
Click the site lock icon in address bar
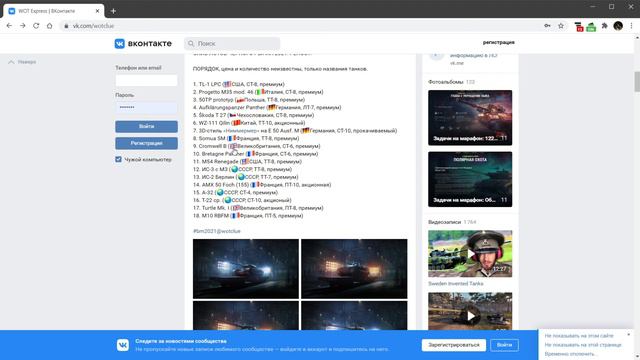click(66, 26)
